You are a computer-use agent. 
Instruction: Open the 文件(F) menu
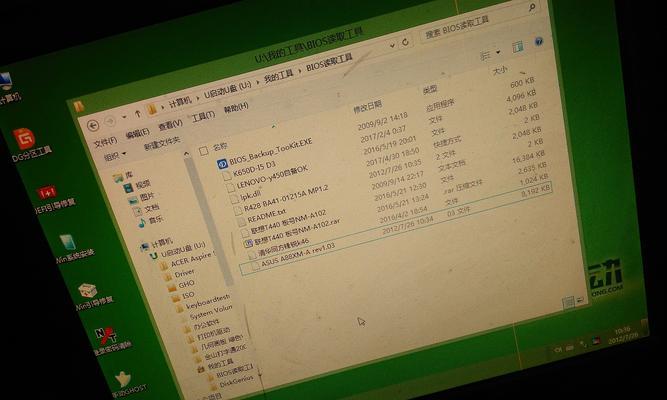tap(105, 141)
